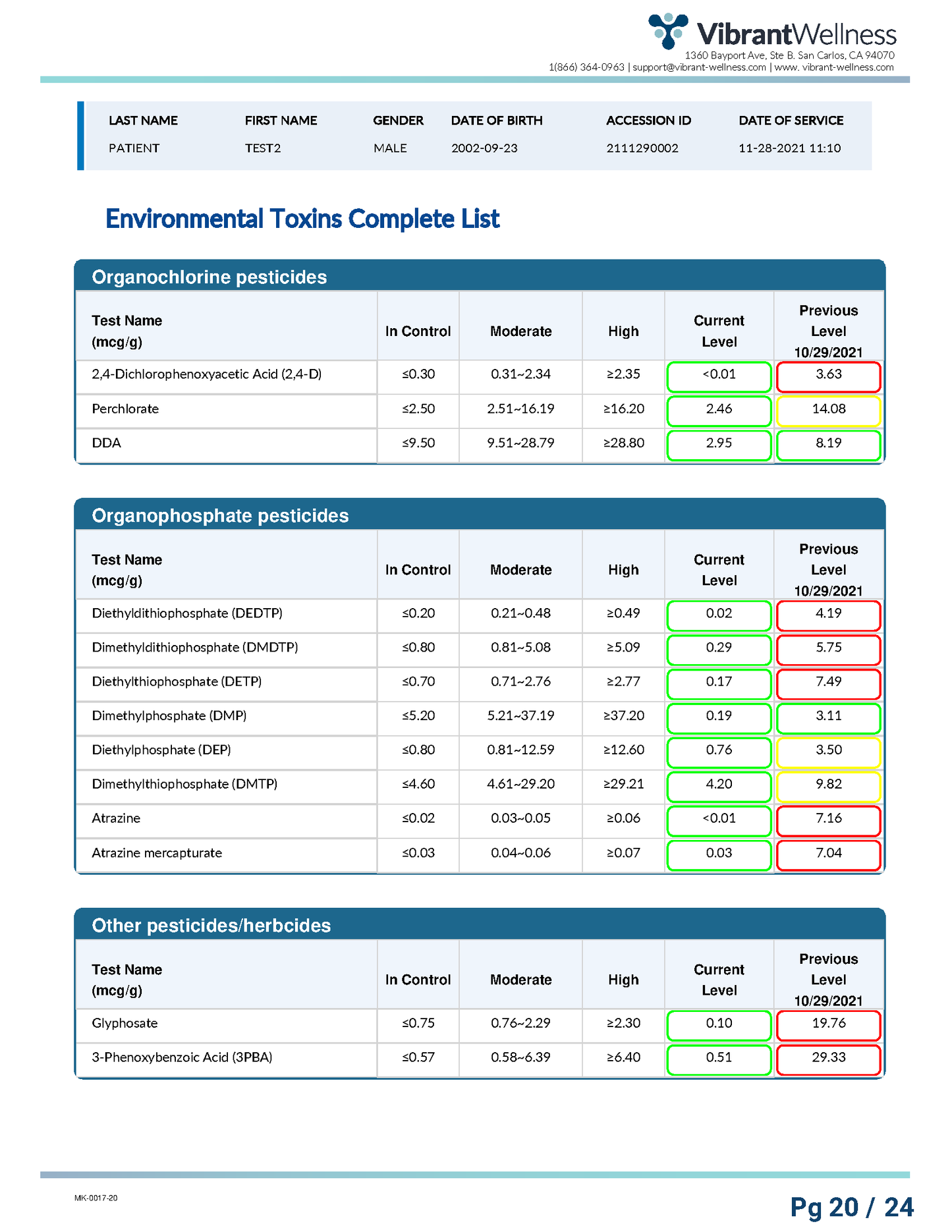Click the last name value PATIENT
This screenshot has height=1232, width=952.
click(x=134, y=148)
